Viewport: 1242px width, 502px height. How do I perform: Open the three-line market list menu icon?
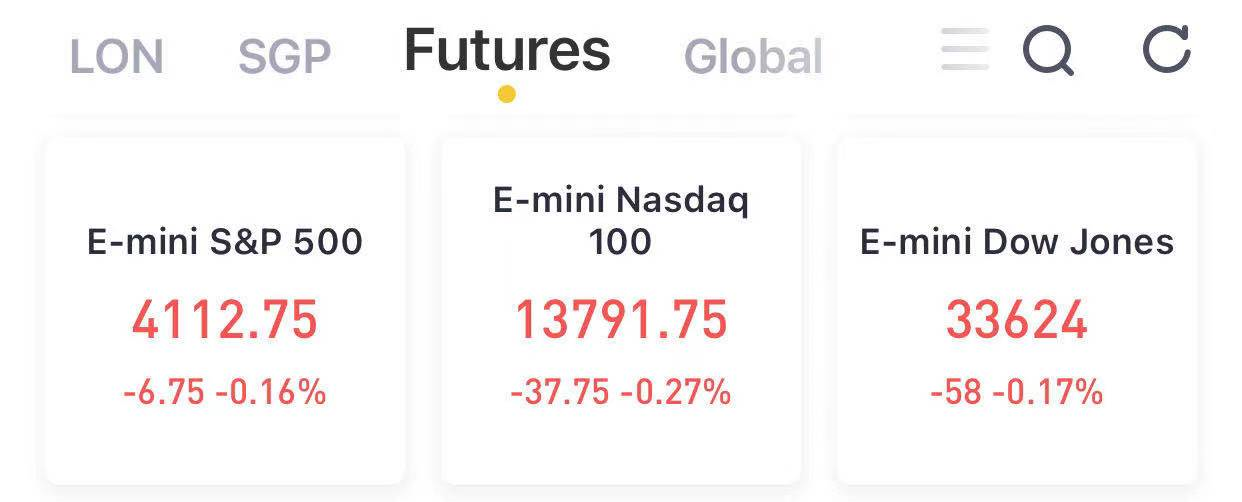coord(965,49)
